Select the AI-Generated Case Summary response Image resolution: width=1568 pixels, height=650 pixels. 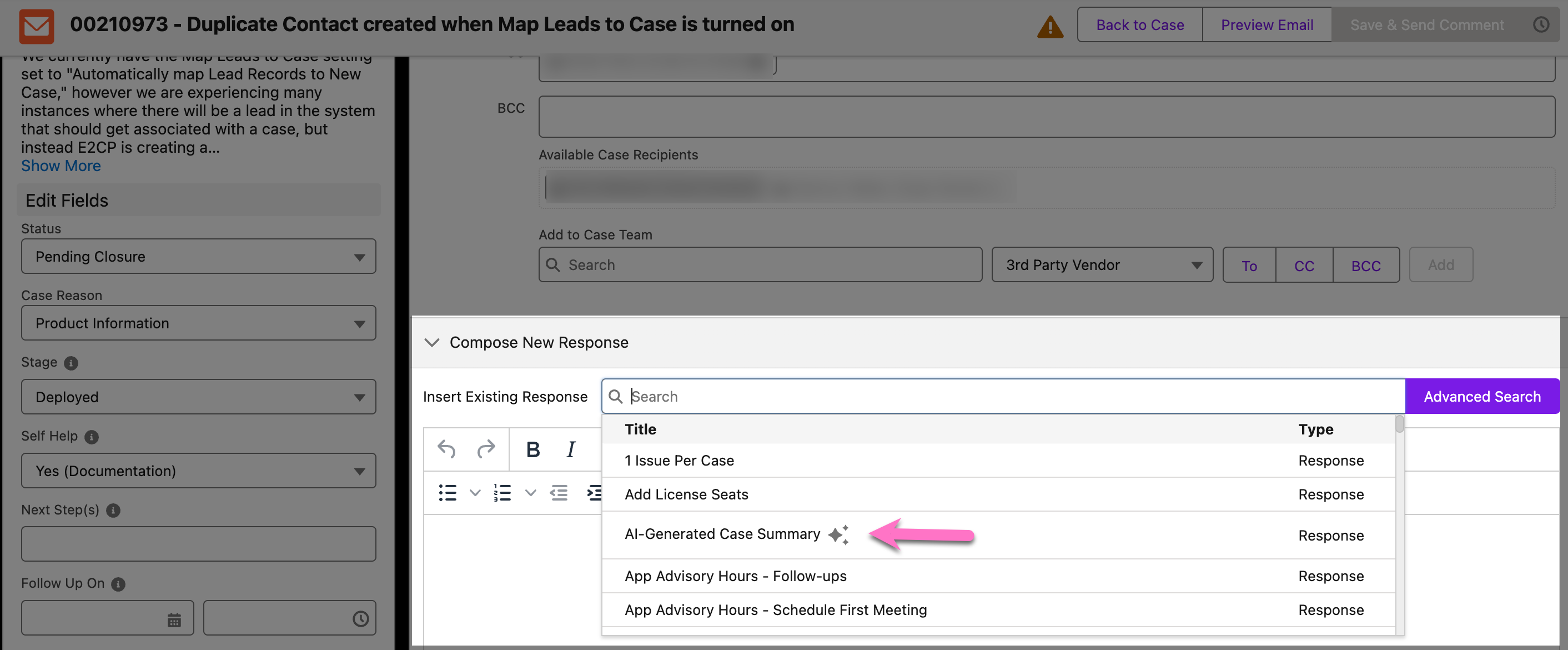point(998,536)
